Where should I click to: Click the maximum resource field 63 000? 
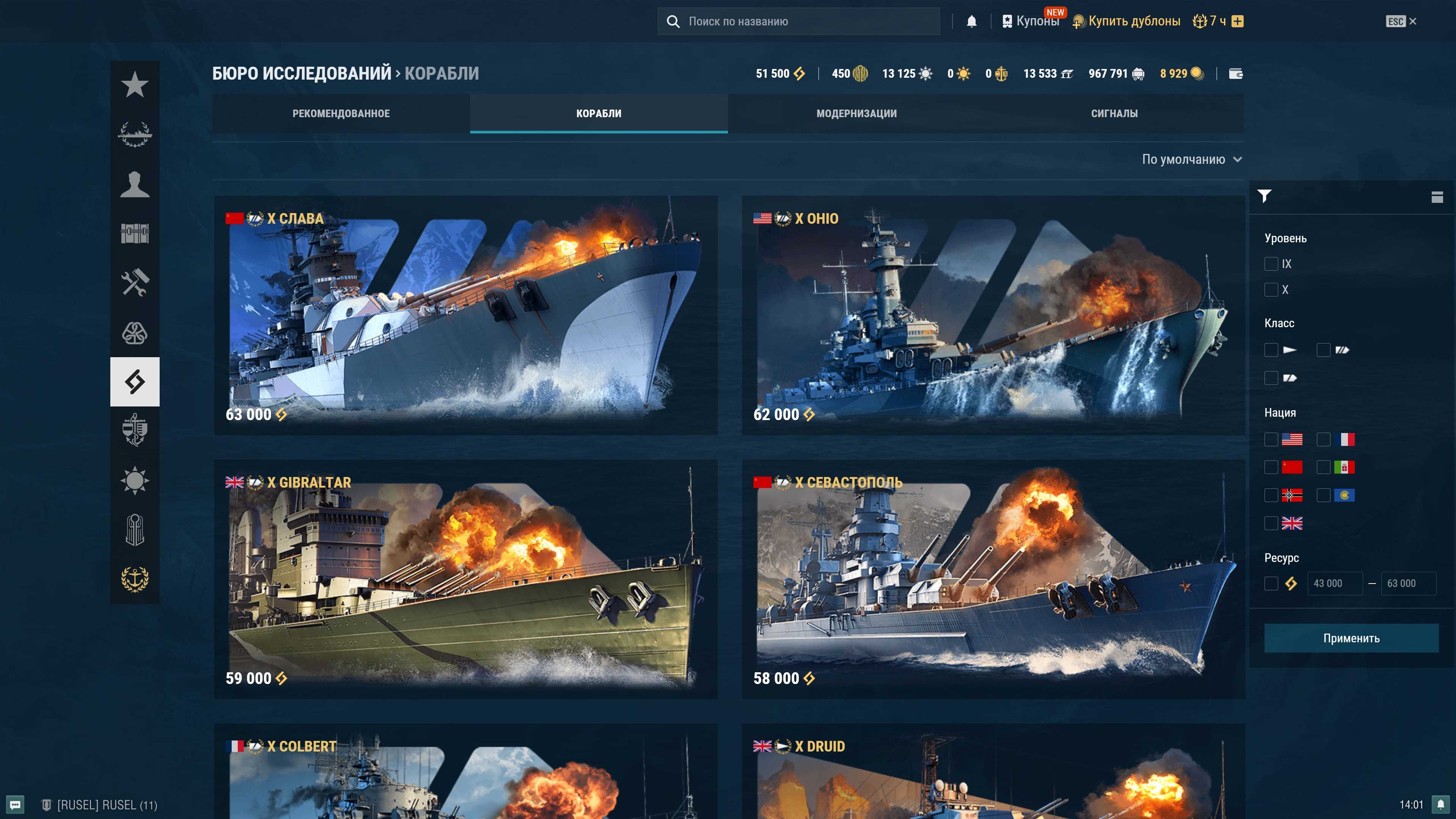tap(1408, 583)
